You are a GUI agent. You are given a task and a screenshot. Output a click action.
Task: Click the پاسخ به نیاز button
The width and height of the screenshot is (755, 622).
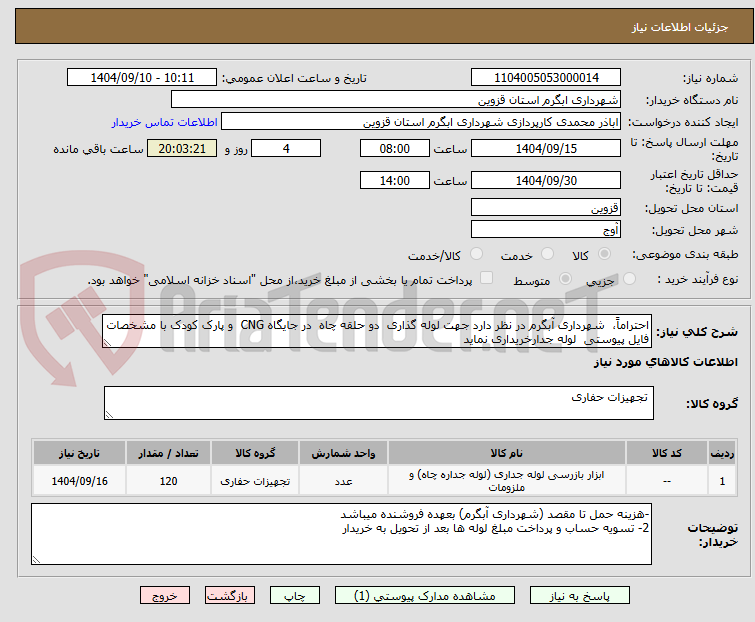[x=580, y=596]
